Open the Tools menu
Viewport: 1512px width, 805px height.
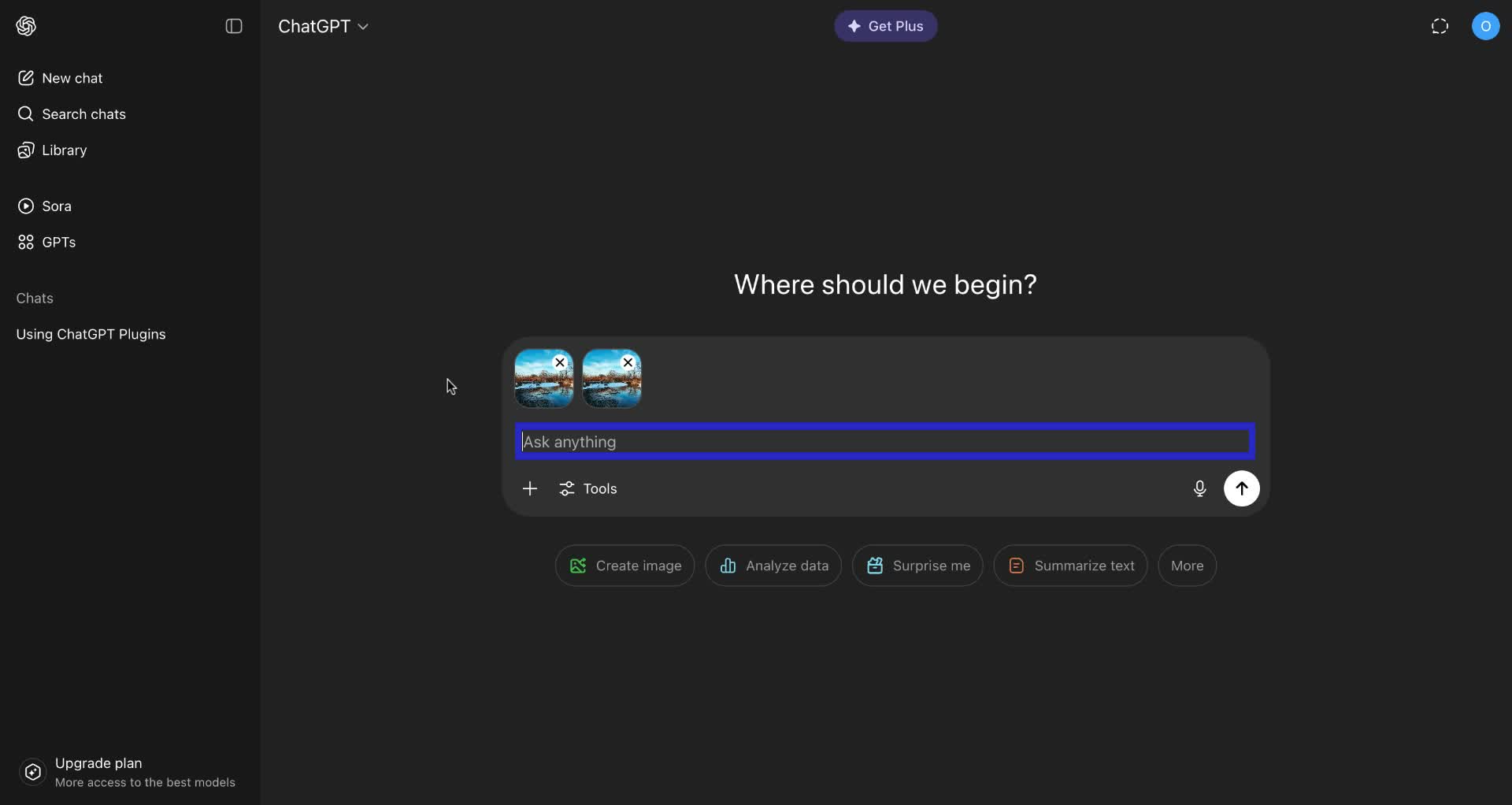(588, 488)
